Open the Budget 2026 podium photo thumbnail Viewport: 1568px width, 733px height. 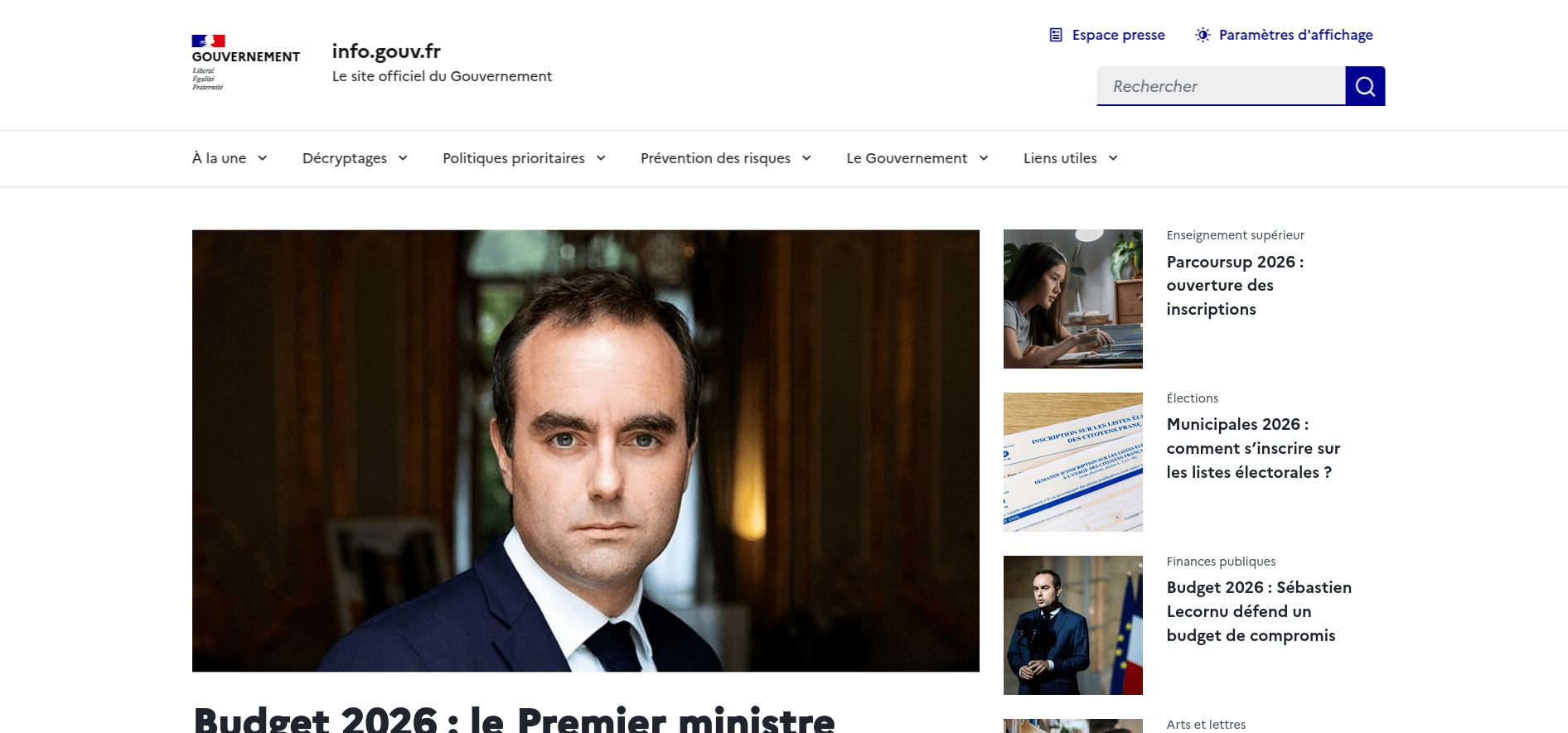coord(1073,625)
